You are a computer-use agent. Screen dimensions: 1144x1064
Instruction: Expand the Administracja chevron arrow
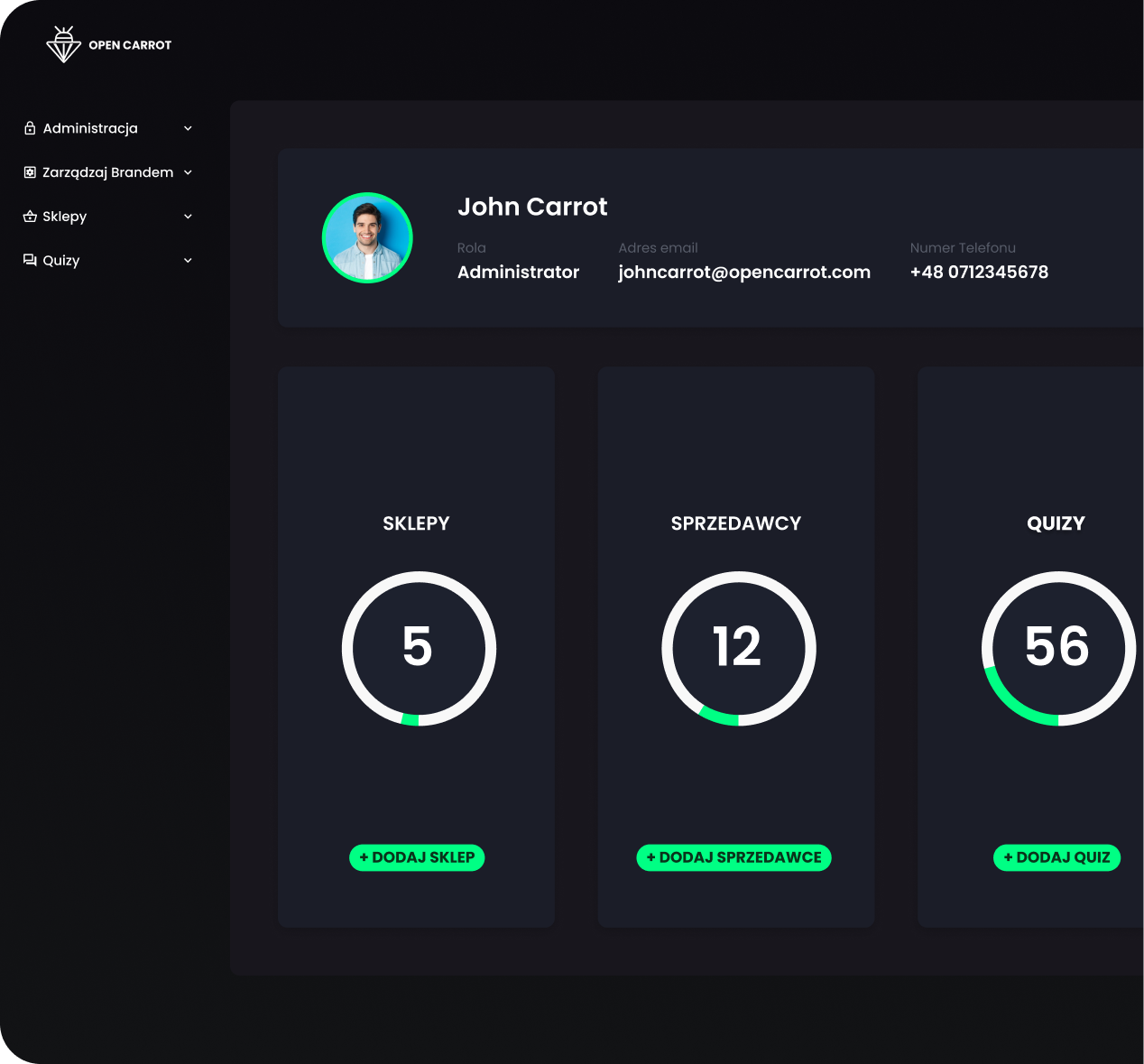coord(188,128)
